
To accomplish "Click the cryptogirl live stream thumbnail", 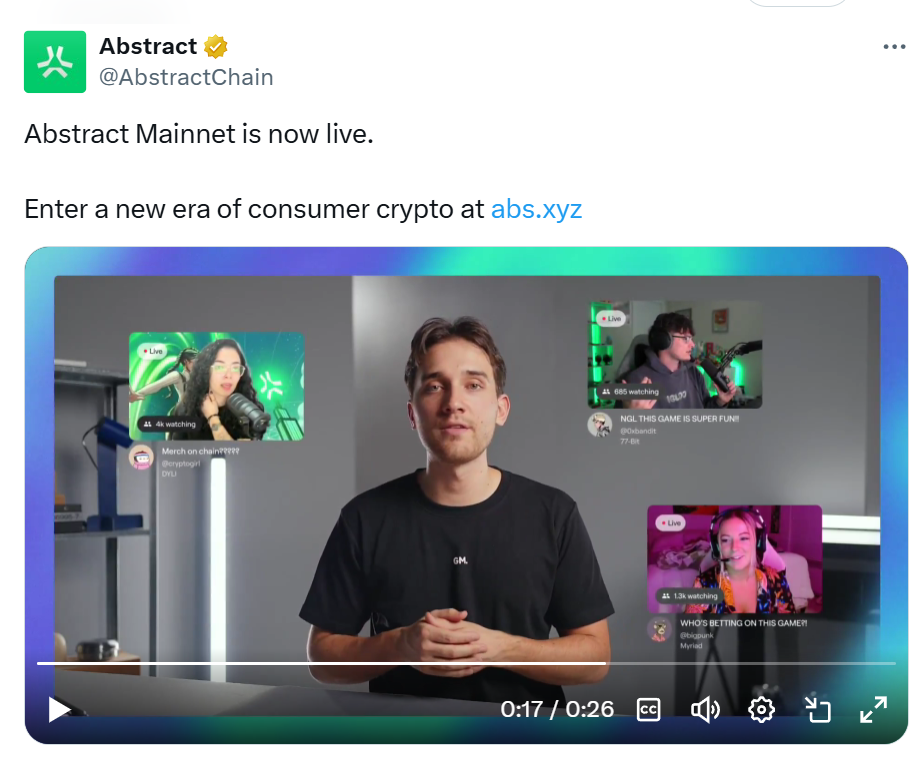I will point(216,386).
